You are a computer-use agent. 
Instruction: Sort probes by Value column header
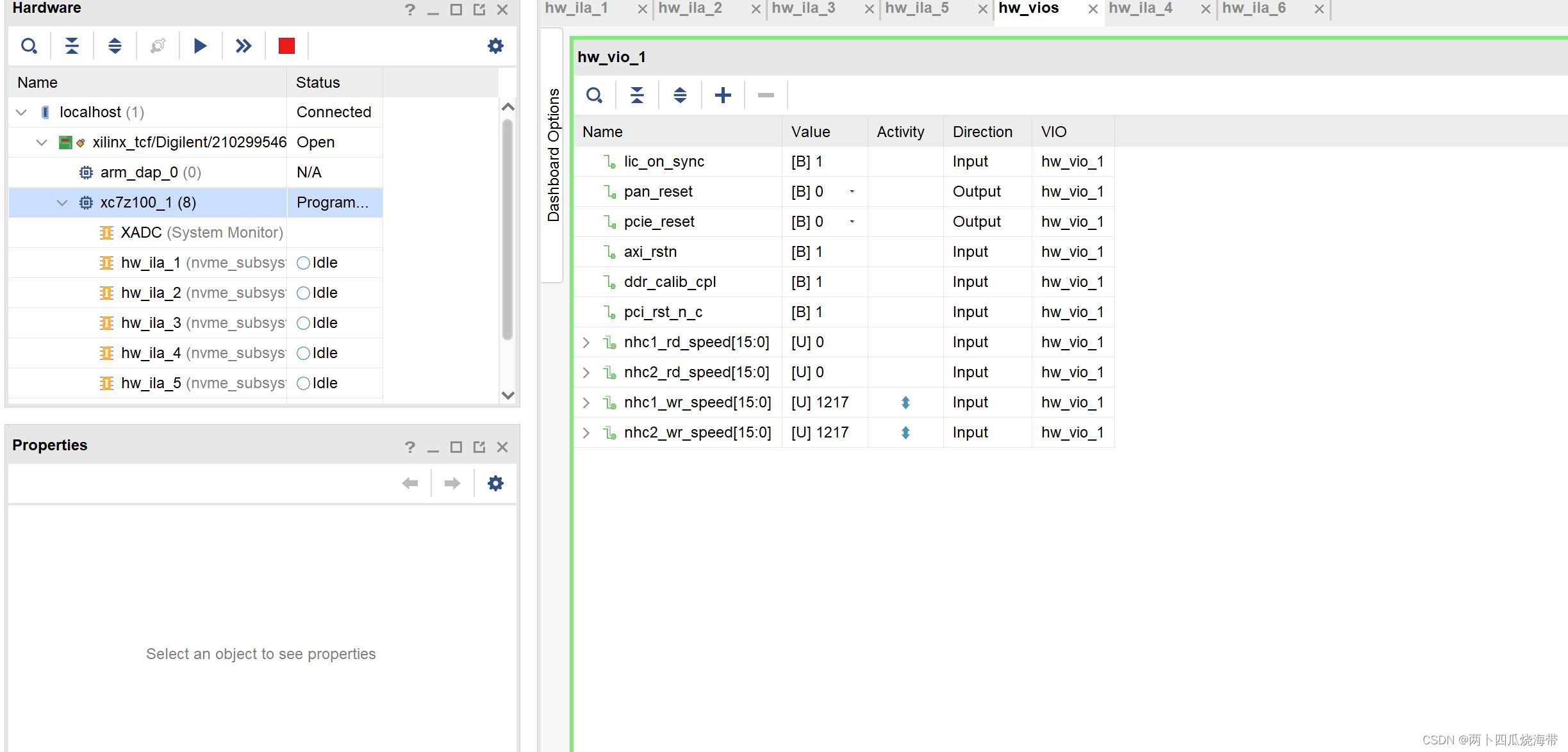(825, 132)
